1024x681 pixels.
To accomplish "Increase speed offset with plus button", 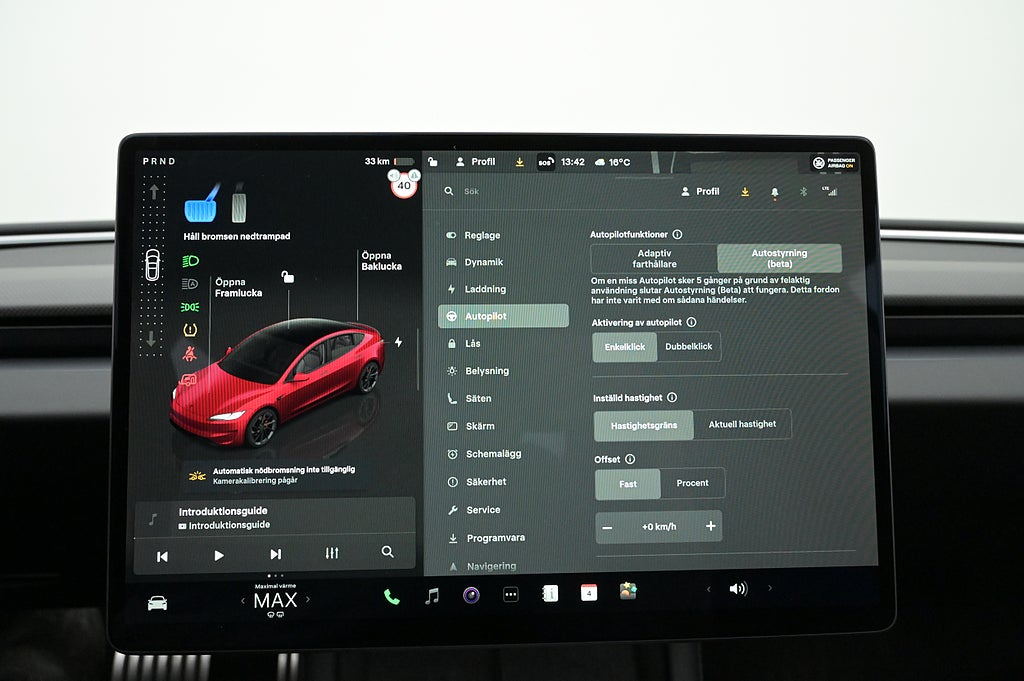I will click(x=710, y=526).
